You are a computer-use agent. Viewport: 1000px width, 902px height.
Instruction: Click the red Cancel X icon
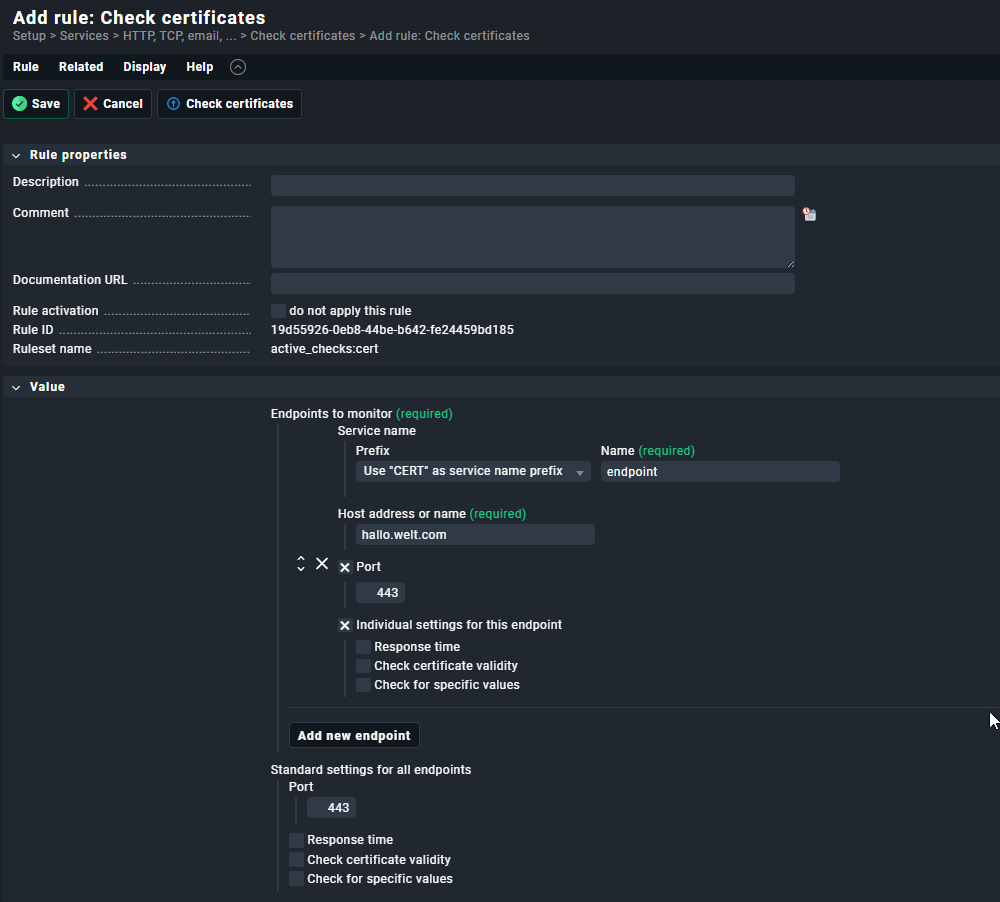pos(91,104)
